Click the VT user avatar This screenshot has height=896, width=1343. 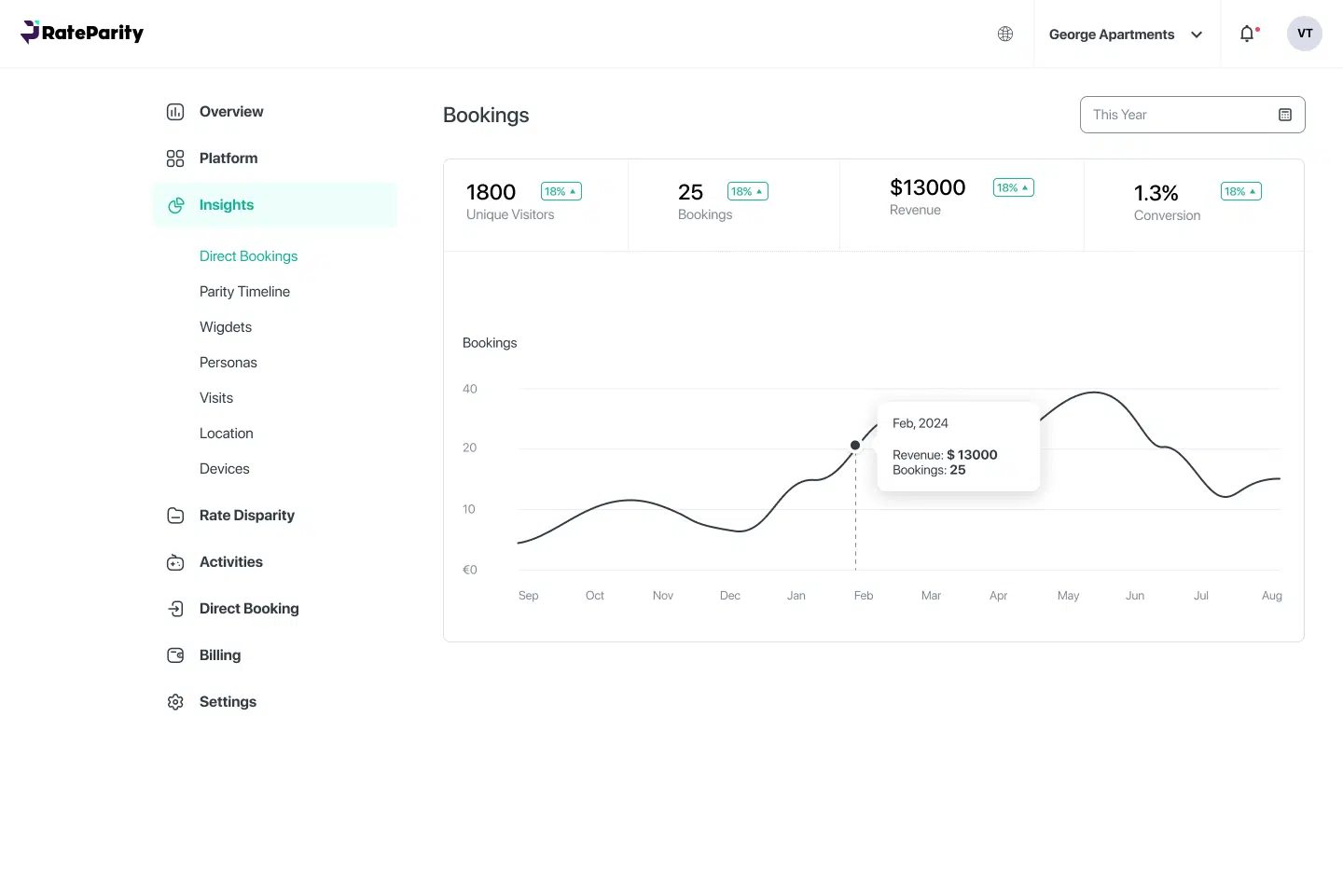point(1304,34)
